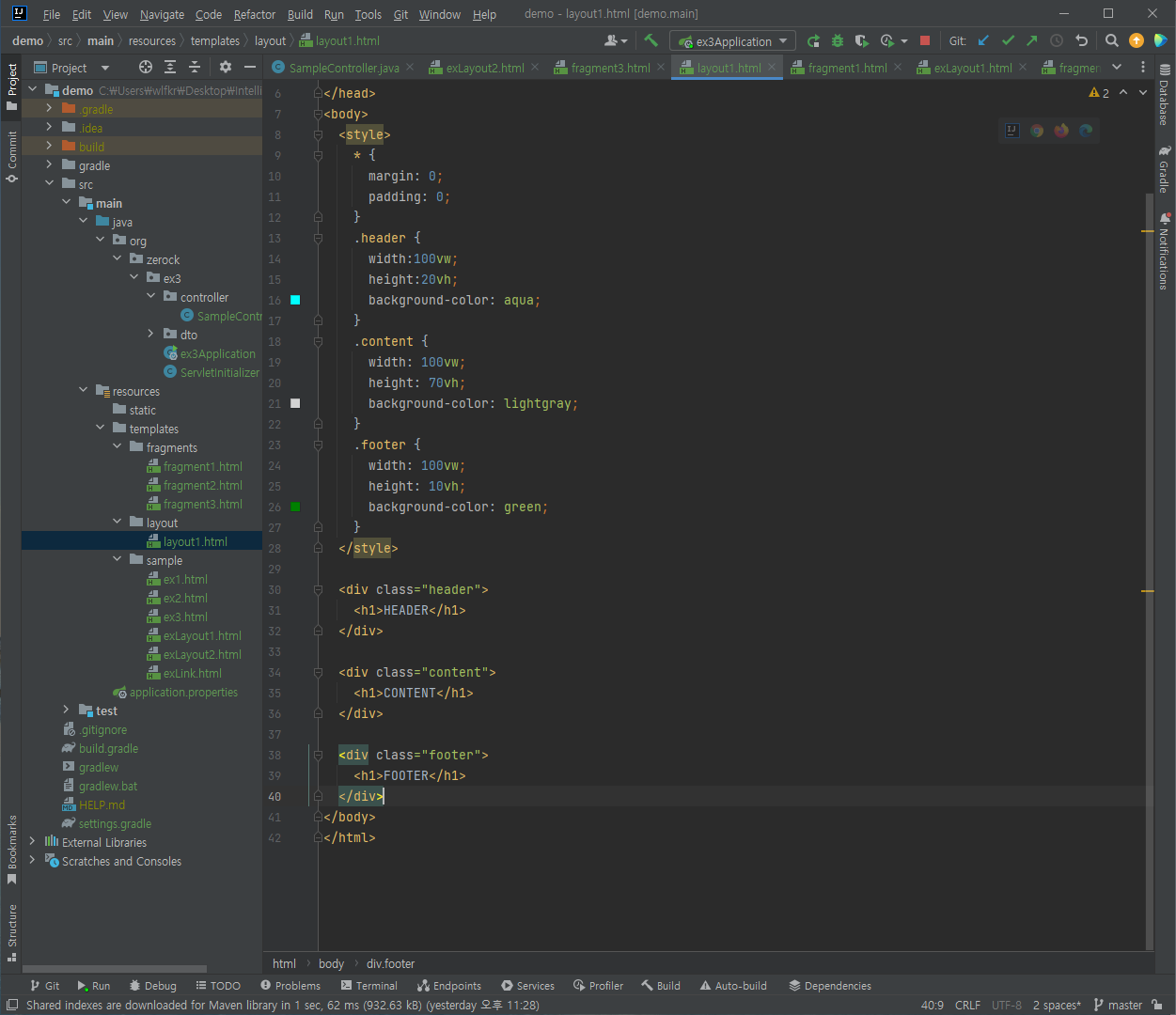Viewport: 1176px width, 1015px height.
Task: Toggle the Project tool window stripe button
Action: [x=11, y=86]
